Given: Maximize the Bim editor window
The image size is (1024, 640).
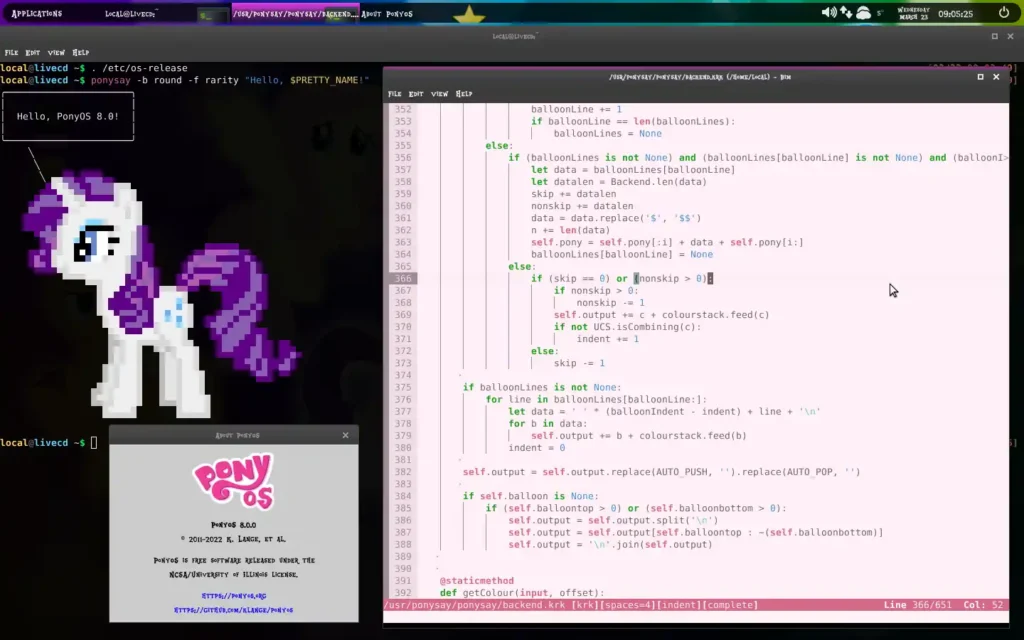Looking at the screenshot, I should pyautogui.click(x=980, y=77).
